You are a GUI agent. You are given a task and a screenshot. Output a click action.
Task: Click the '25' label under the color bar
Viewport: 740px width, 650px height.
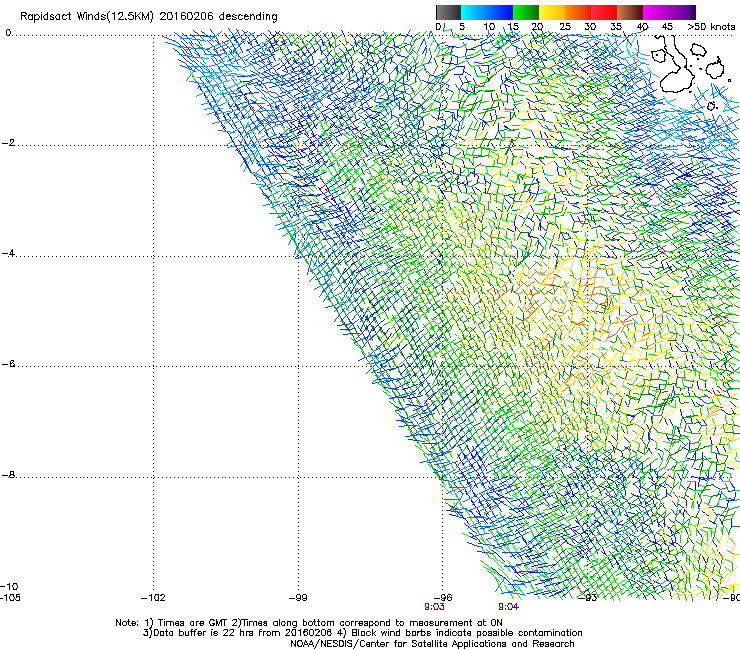(565, 27)
